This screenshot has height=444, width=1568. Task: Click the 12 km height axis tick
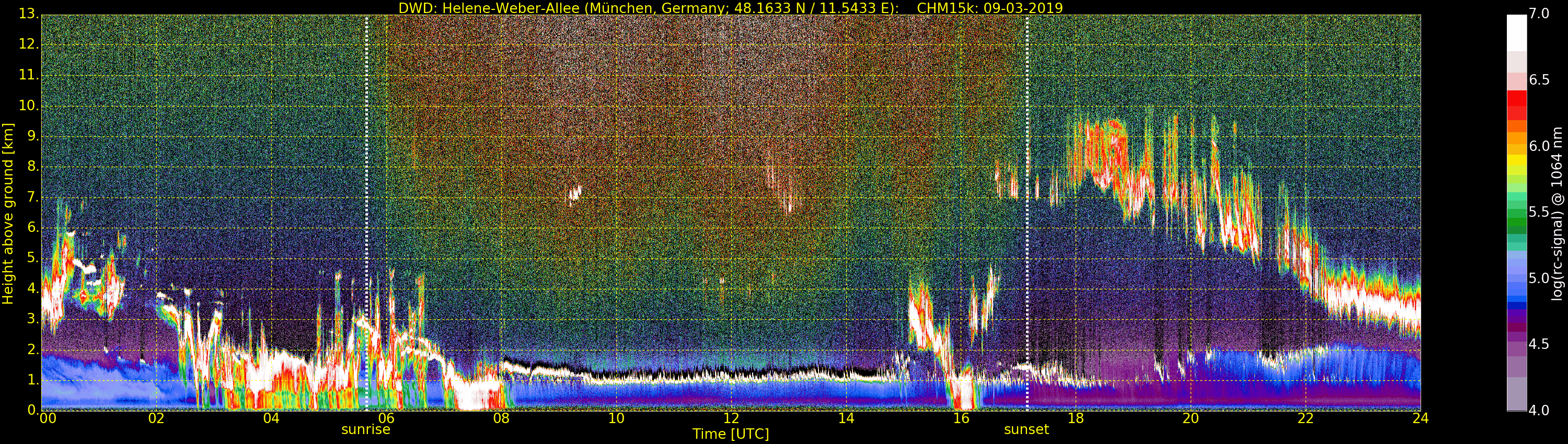click(29, 44)
